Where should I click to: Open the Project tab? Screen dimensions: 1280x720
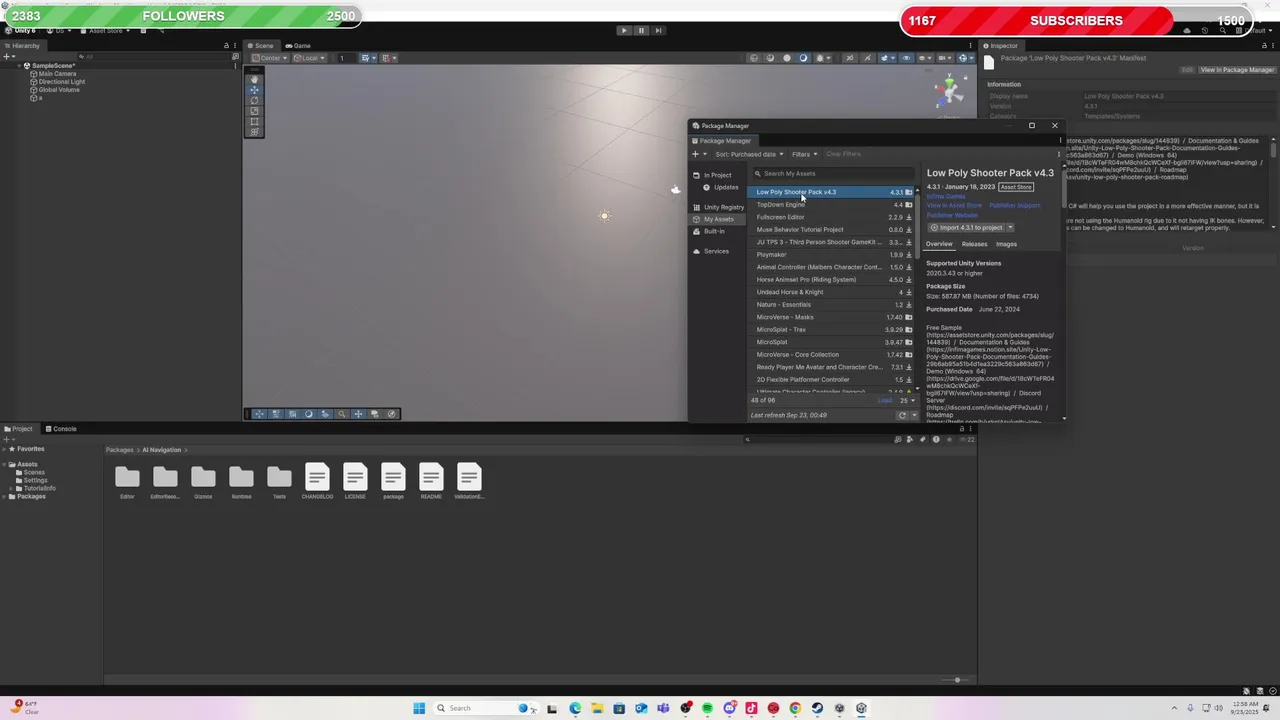18,429
